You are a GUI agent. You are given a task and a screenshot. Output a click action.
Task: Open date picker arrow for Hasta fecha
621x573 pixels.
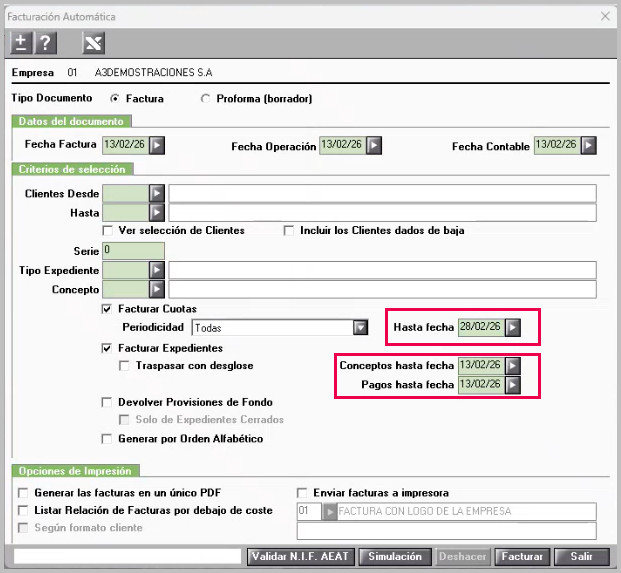(513, 327)
